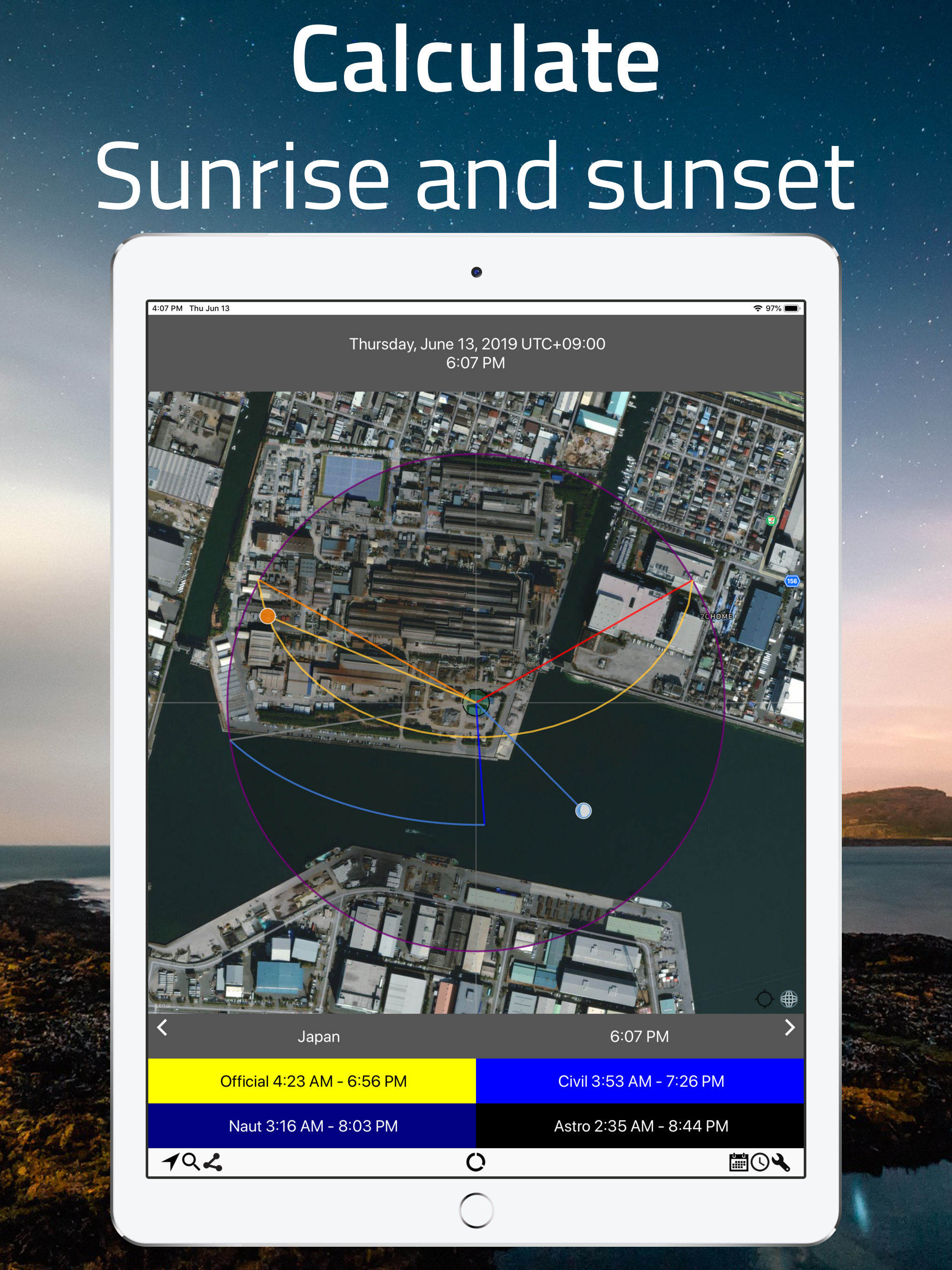Tap the current location arrow icon
Image resolution: width=952 pixels, height=1270 pixels.
coord(171,1162)
